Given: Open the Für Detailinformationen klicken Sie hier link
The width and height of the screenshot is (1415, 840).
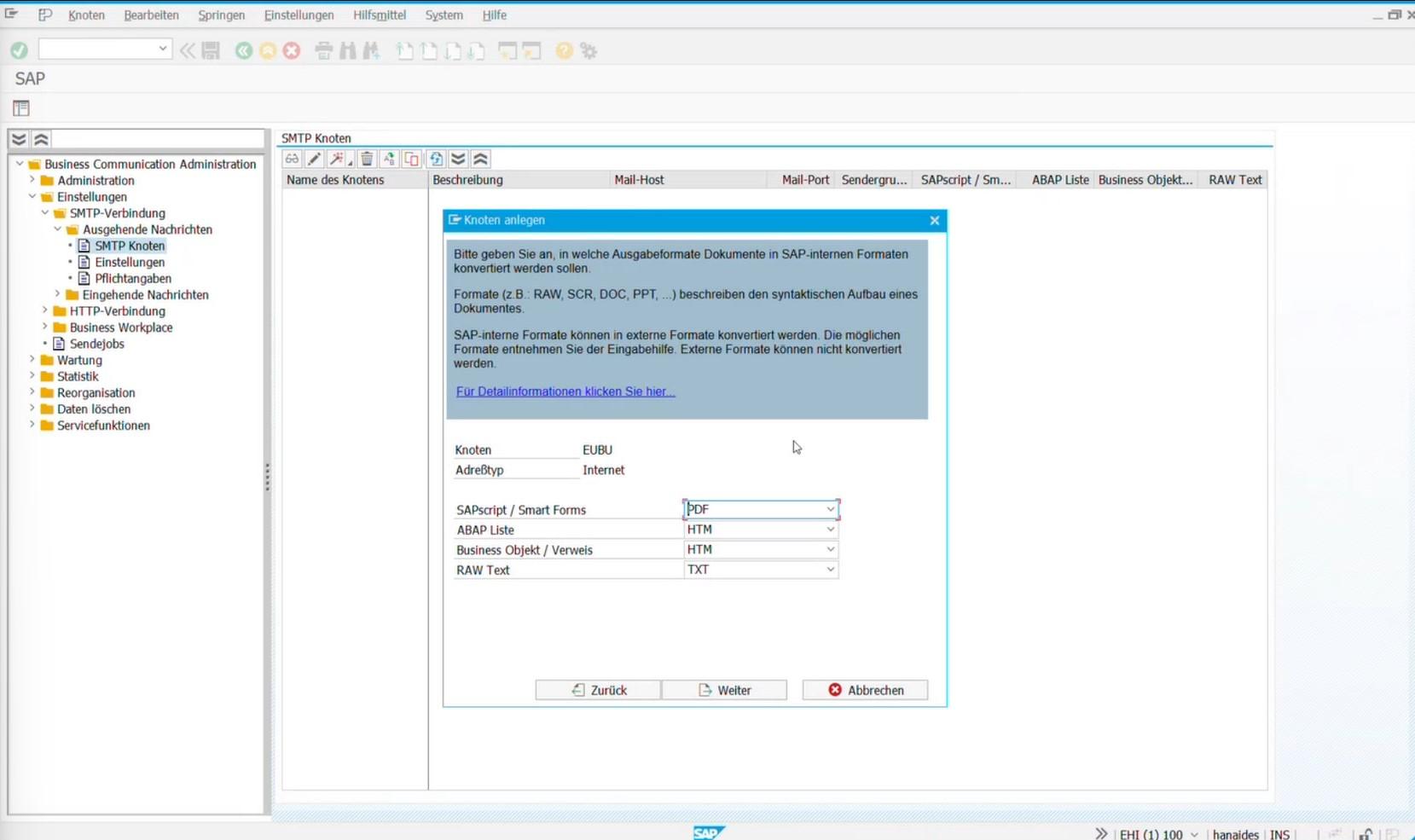Looking at the screenshot, I should [565, 391].
